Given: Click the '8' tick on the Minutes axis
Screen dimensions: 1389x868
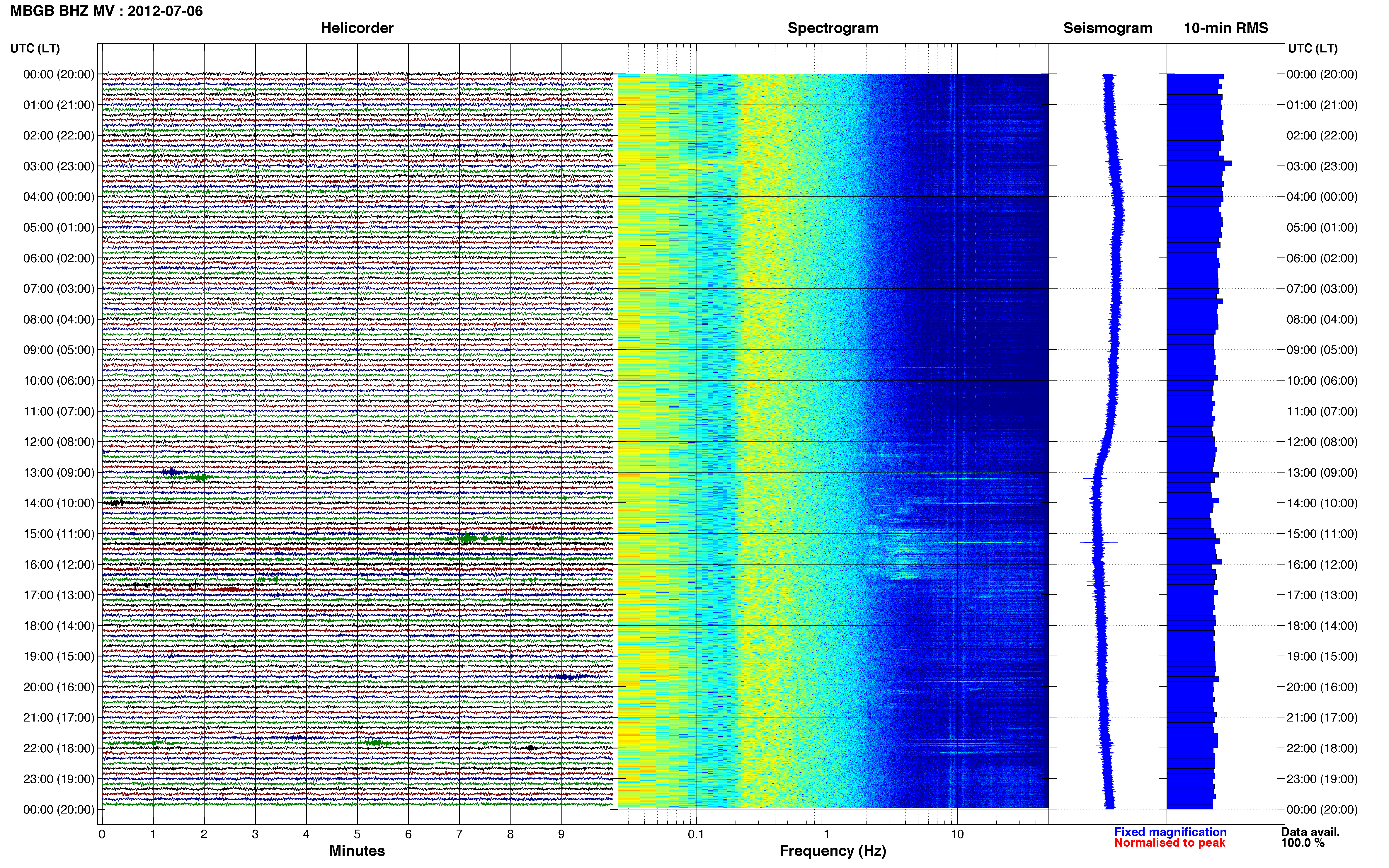Looking at the screenshot, I should click(510, 835).
